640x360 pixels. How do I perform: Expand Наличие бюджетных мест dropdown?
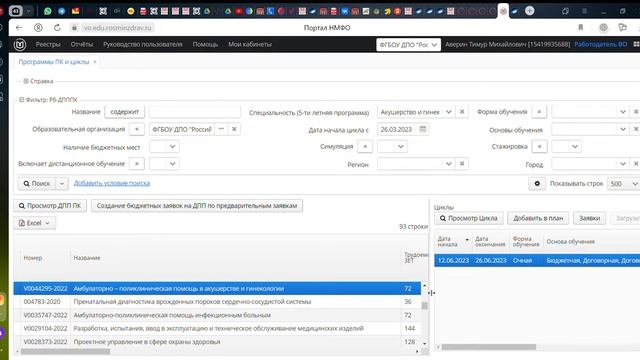[x=172, y=147]
